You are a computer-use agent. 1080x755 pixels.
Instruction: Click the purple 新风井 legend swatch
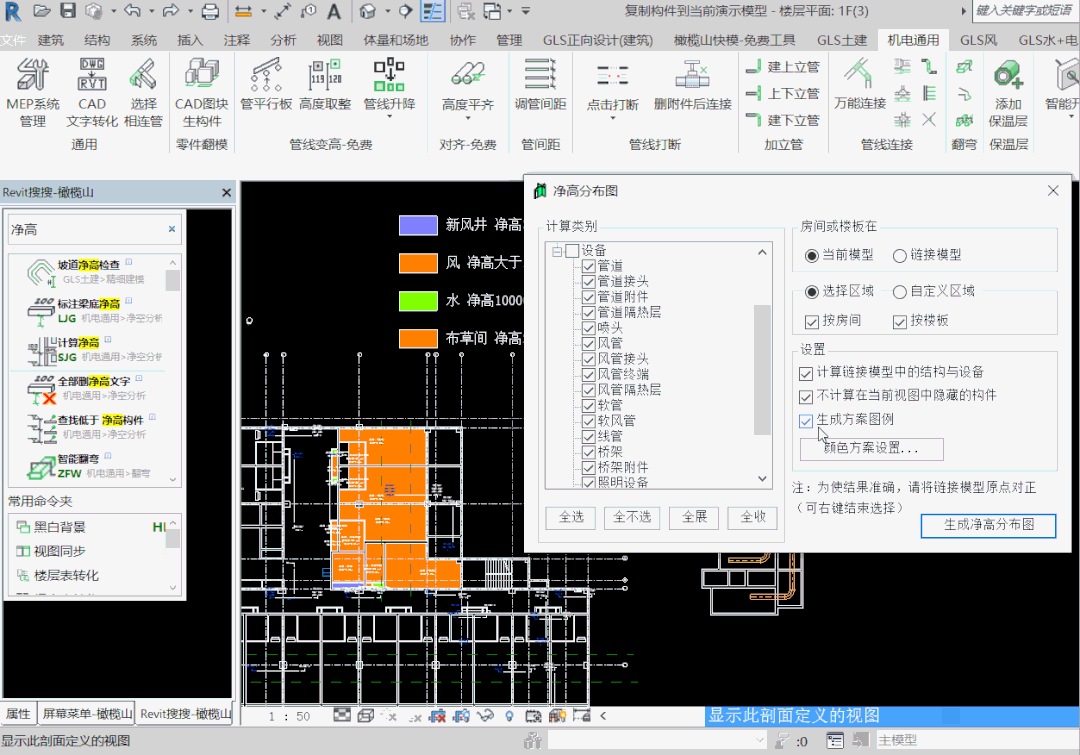point(418,225)
